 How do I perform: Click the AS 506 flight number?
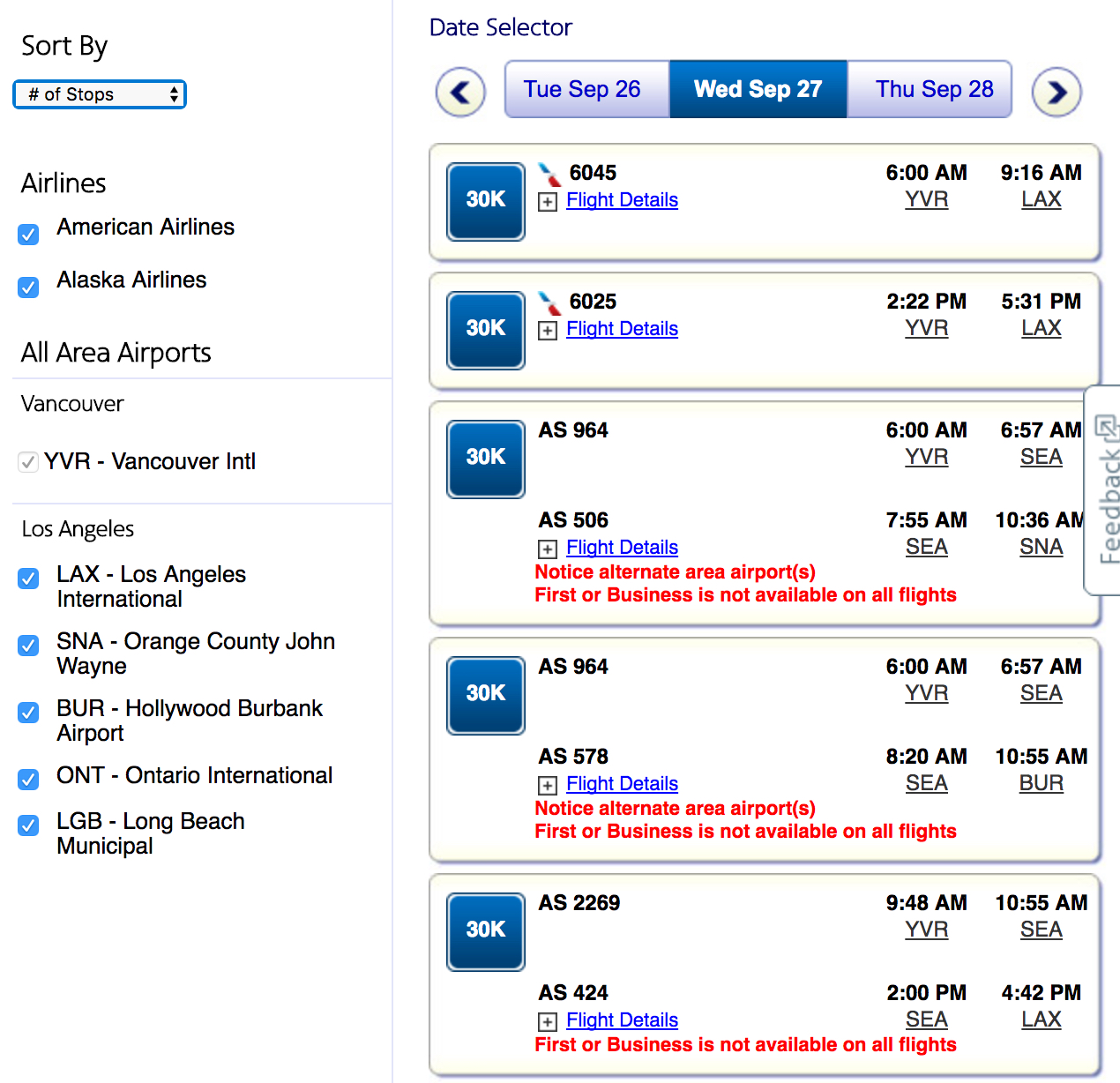573,520
